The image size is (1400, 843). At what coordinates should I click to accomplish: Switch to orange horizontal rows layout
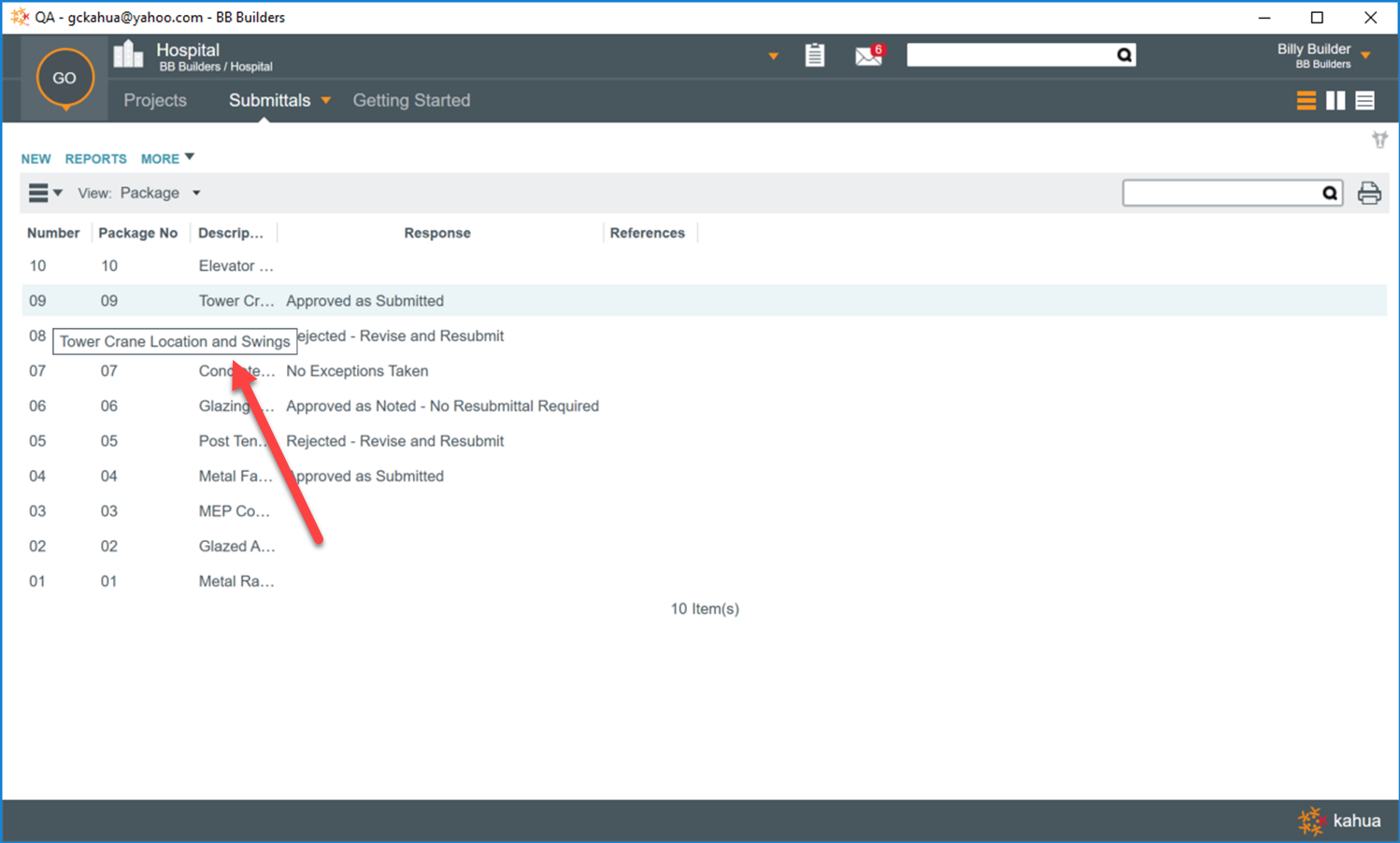(1307, 101)
